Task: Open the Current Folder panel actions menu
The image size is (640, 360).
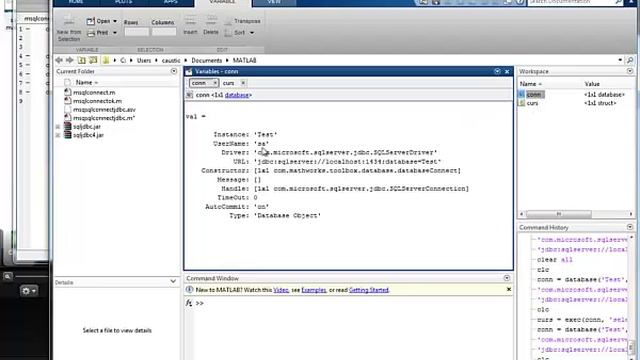Action: click(174, 71)
